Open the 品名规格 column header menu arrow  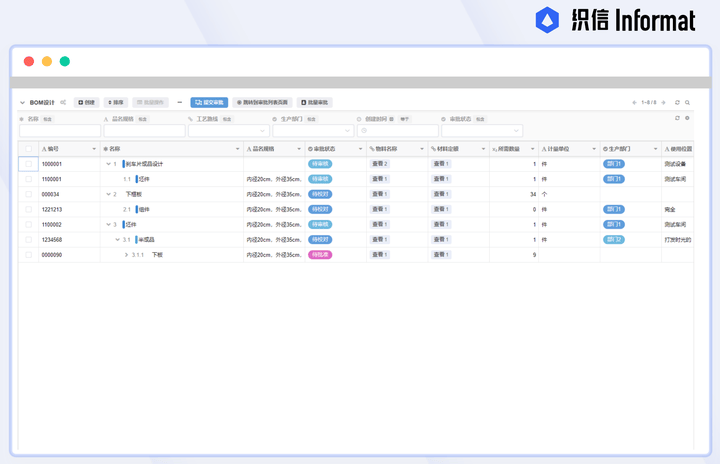pyautogui.click(x=299, y=149)
